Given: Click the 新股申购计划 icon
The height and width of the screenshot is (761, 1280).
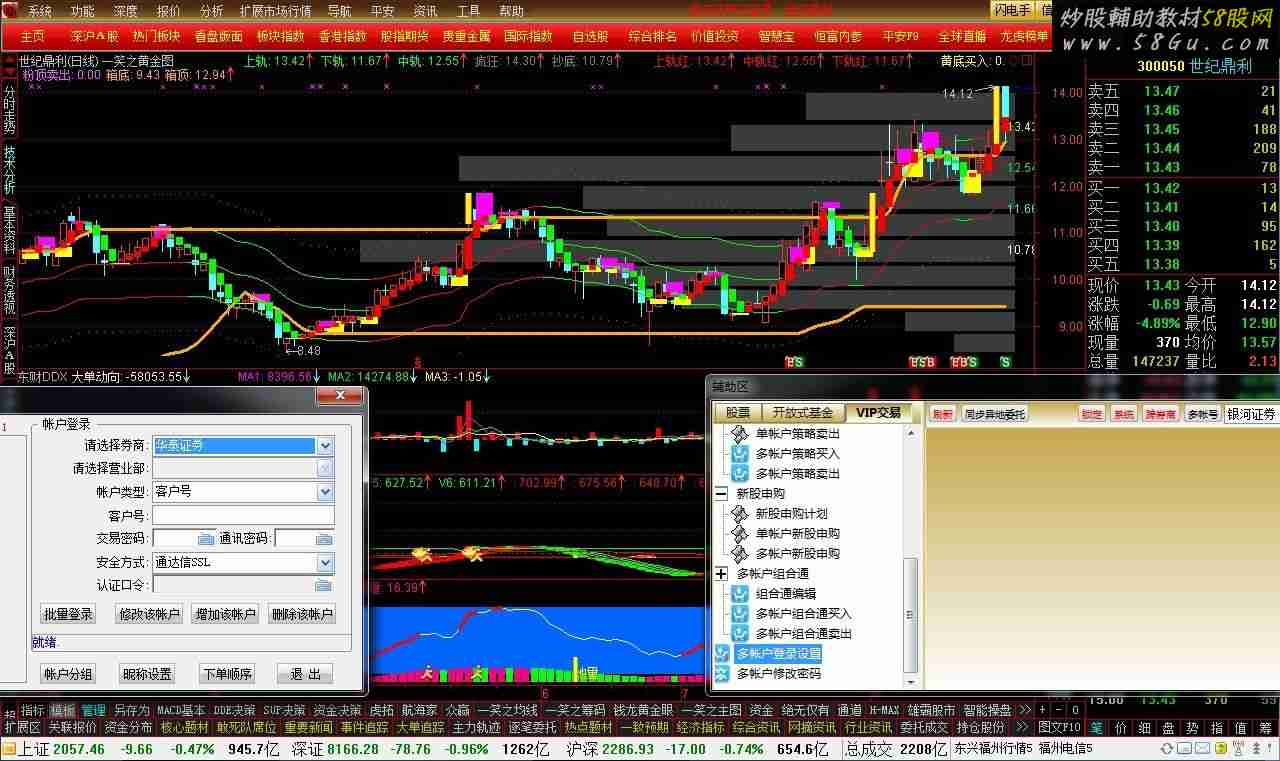Looking at the screenshot, I should tap(740, 514).
